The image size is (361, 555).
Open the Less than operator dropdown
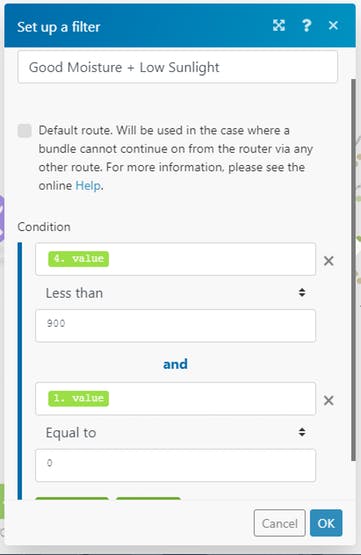pyautogui.click(x=176, y=293)
